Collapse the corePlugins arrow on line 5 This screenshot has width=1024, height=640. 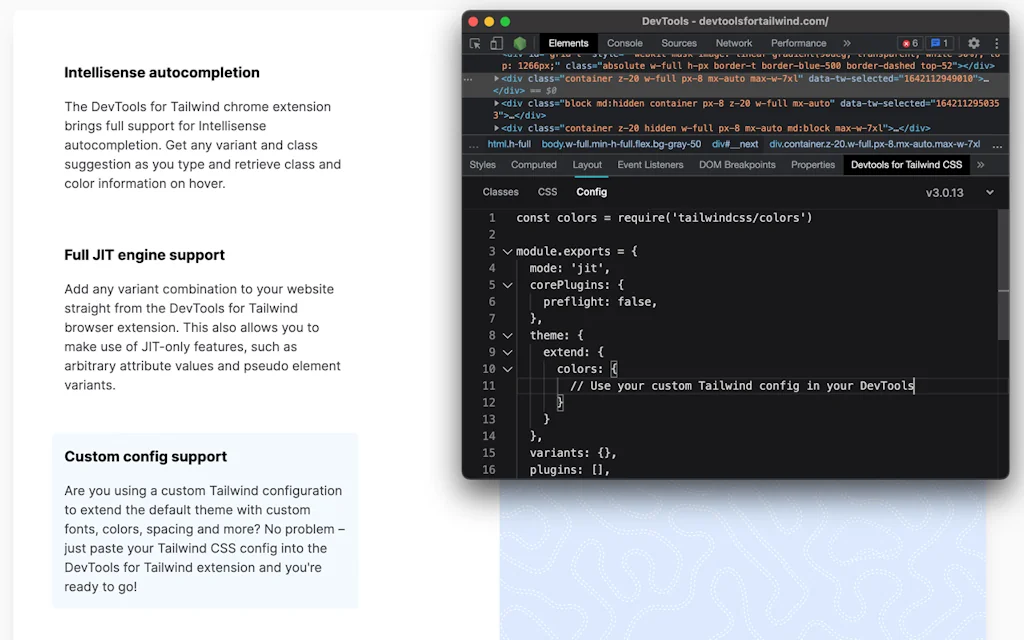[508, 285]
